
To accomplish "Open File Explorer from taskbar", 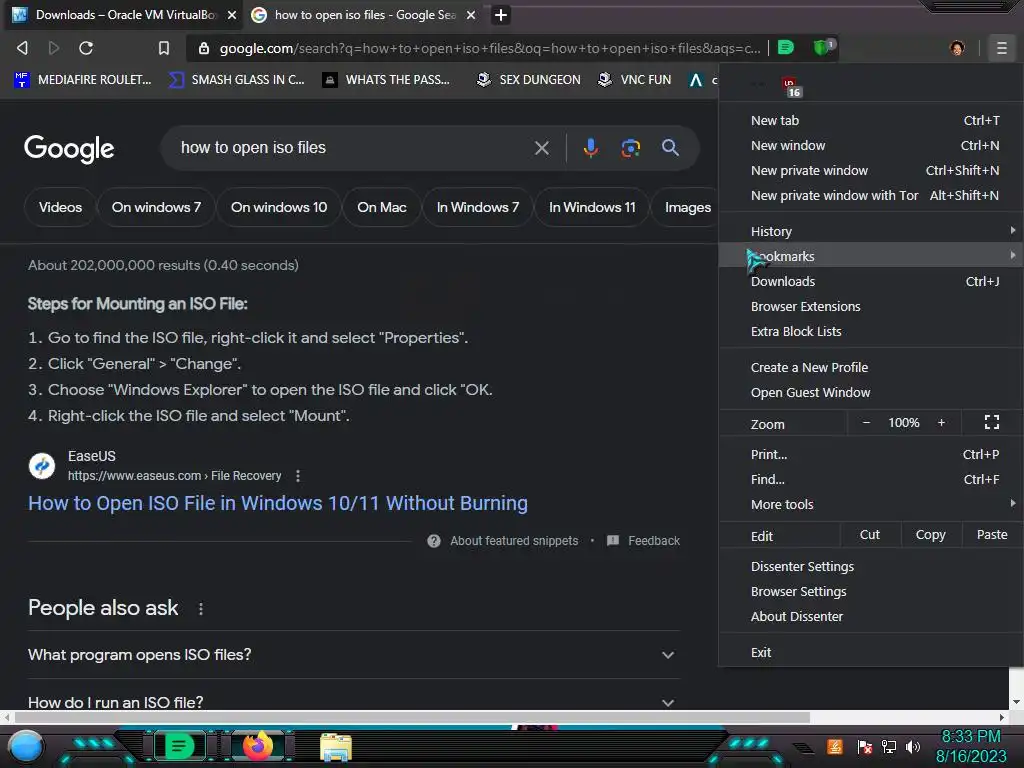I will [x=336, y=747].
